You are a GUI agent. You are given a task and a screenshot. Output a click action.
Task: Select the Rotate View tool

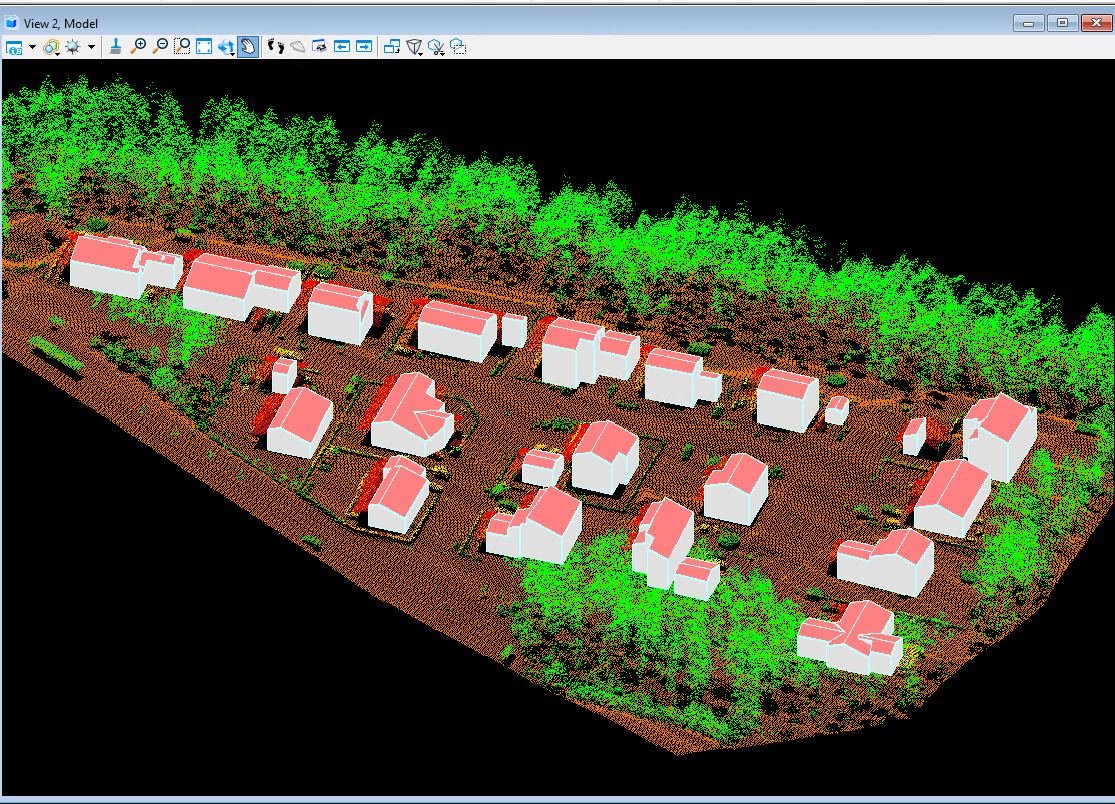click(226, 47)
